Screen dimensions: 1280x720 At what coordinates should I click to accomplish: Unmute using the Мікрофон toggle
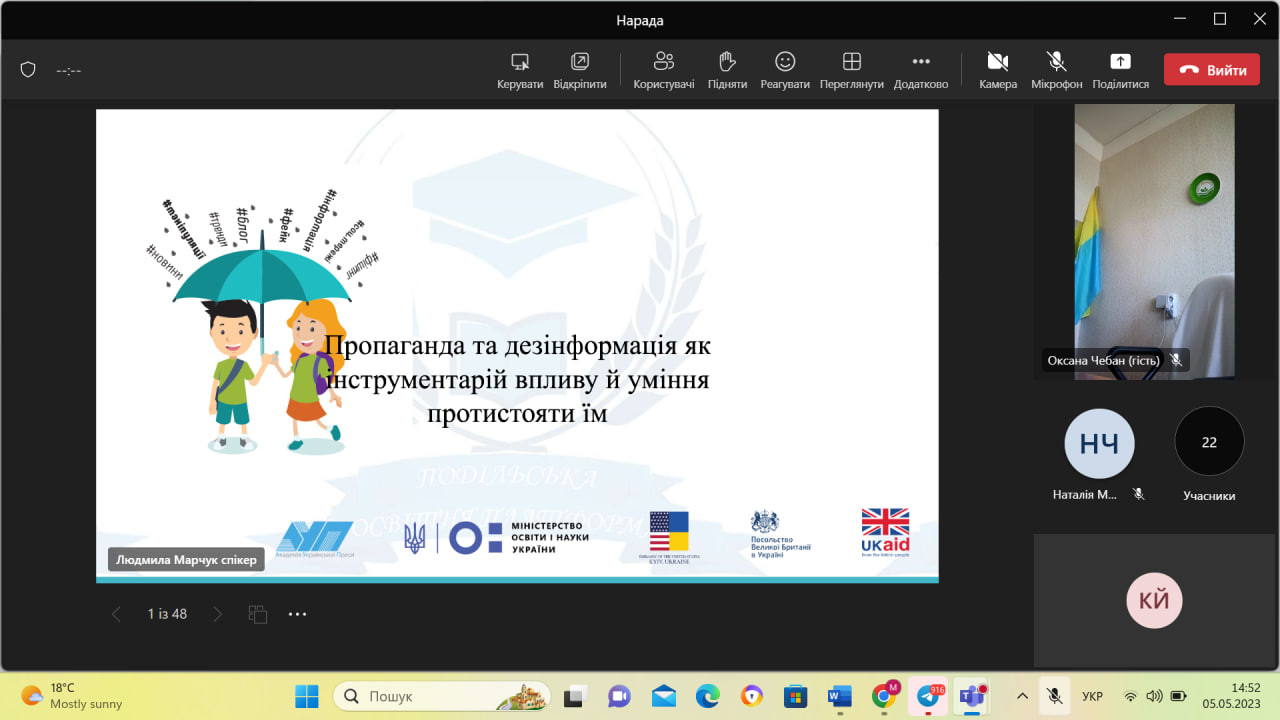(x=1056, y=62)
